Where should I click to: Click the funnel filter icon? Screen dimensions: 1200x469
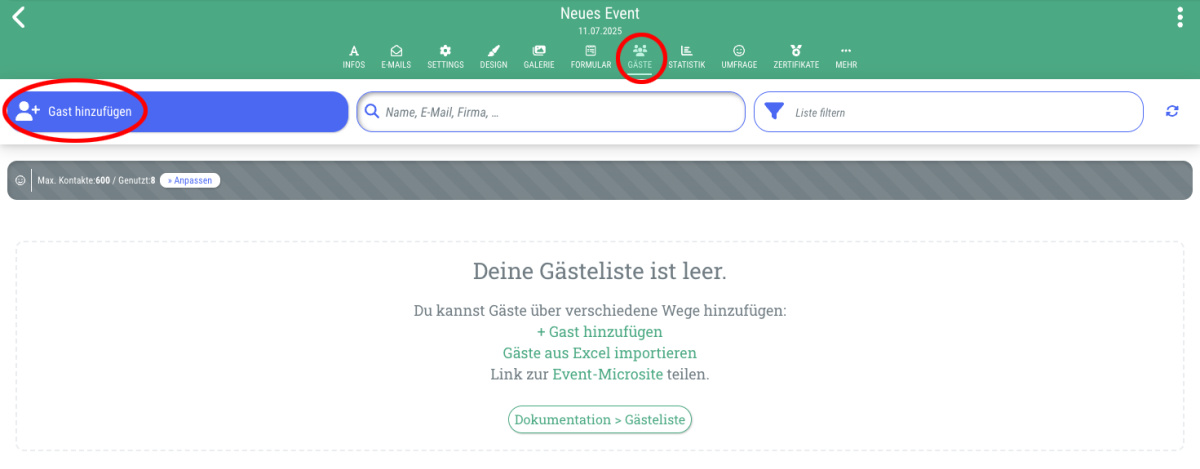pyautogui.click(x=774, y=112)
